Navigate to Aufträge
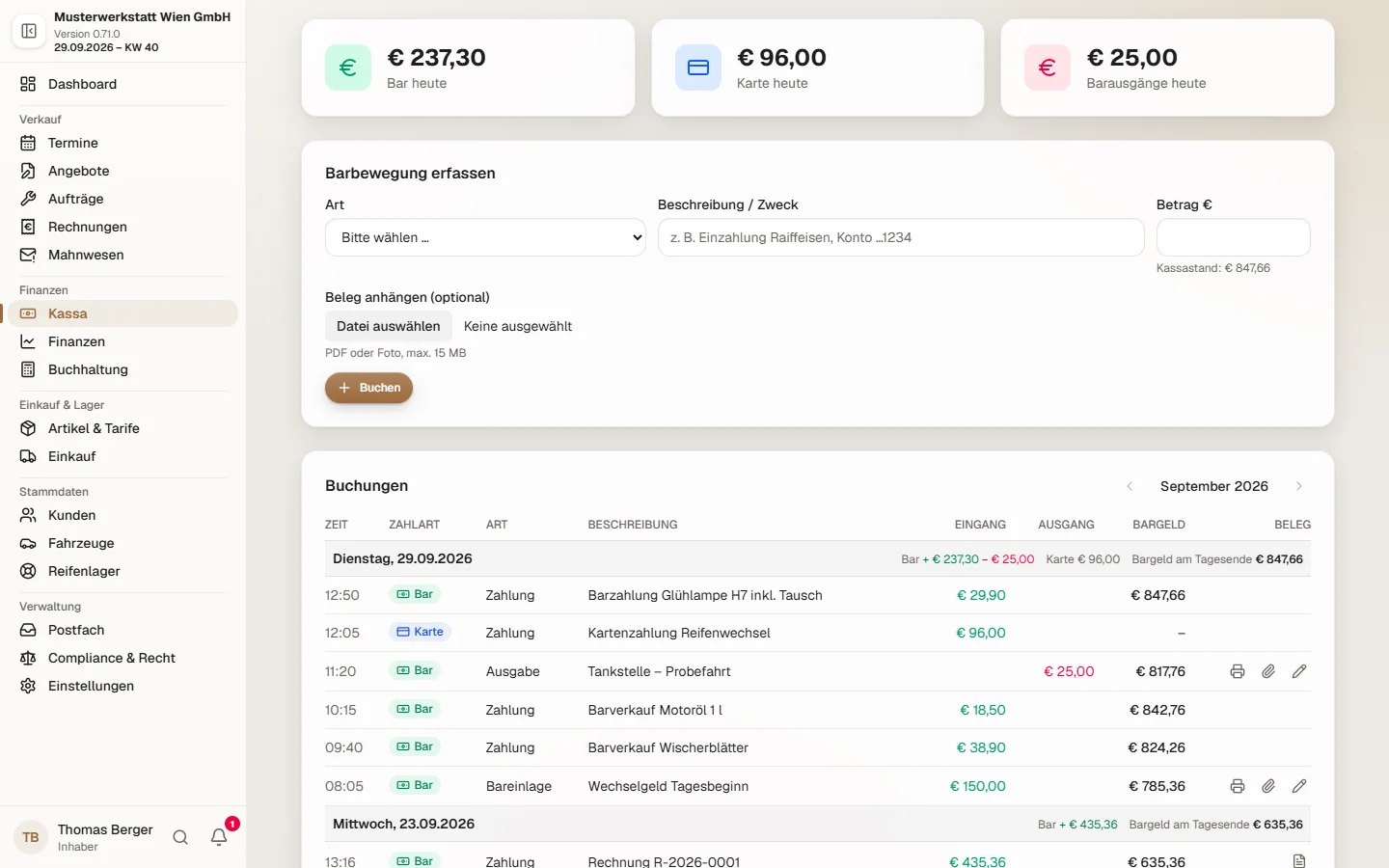The width and height of the screenshot is (1389, 868). click(x=123, y=199)
